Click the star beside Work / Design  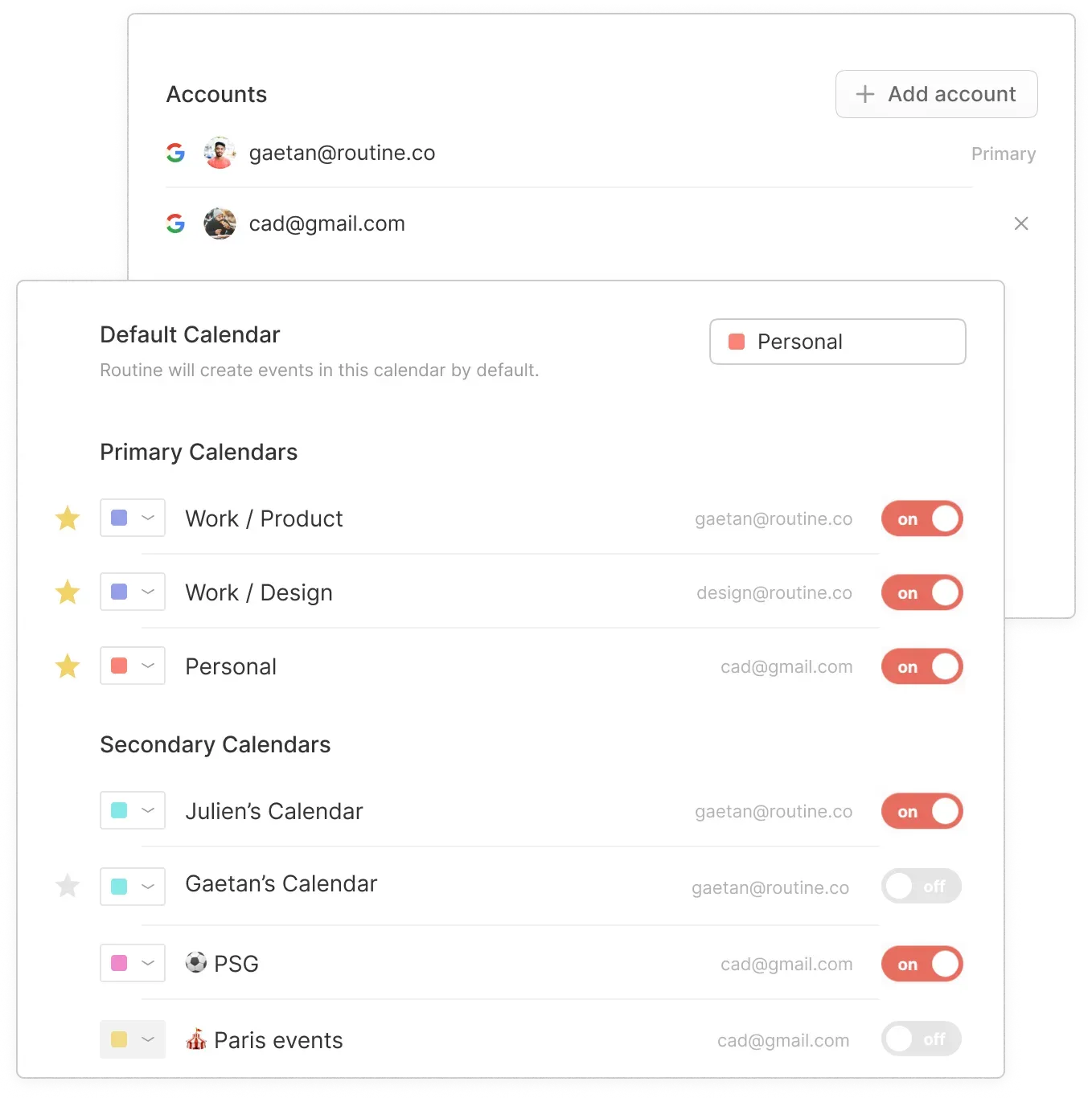point(68,592)
